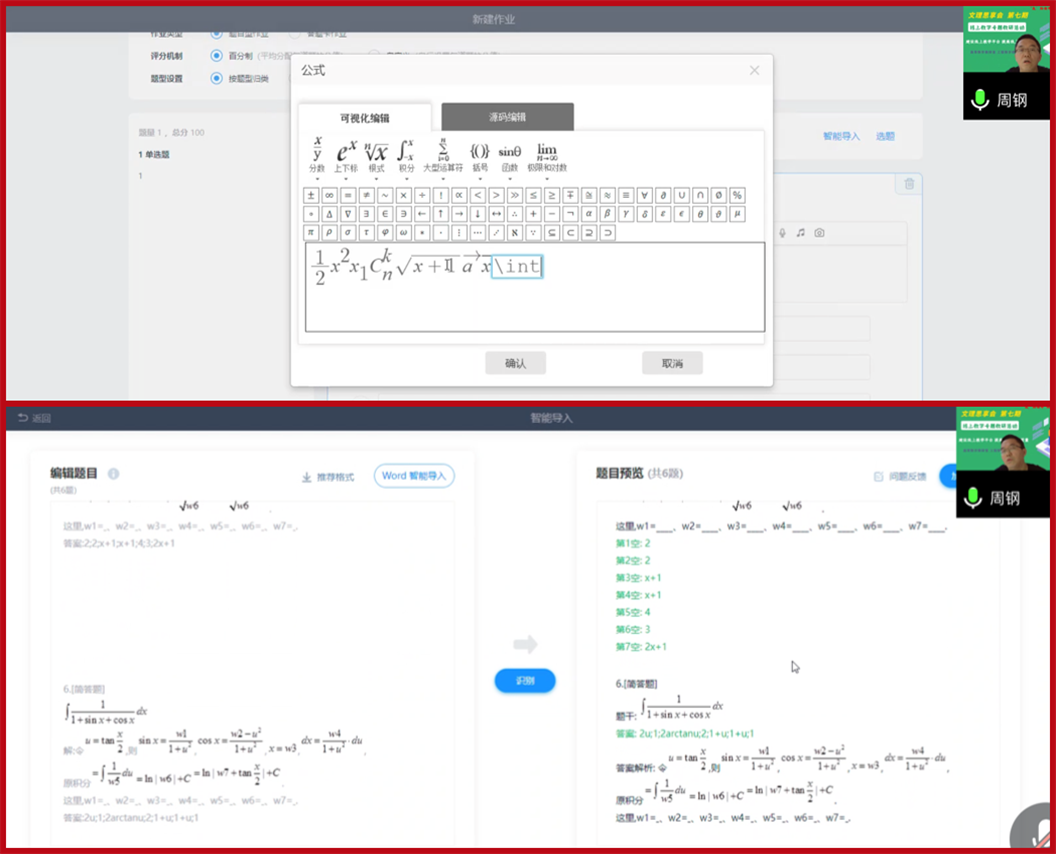Click the trash icon on question card
The width and height of the screenshot is (1056, 854).
pyautogui.click(x=909, y=183)
